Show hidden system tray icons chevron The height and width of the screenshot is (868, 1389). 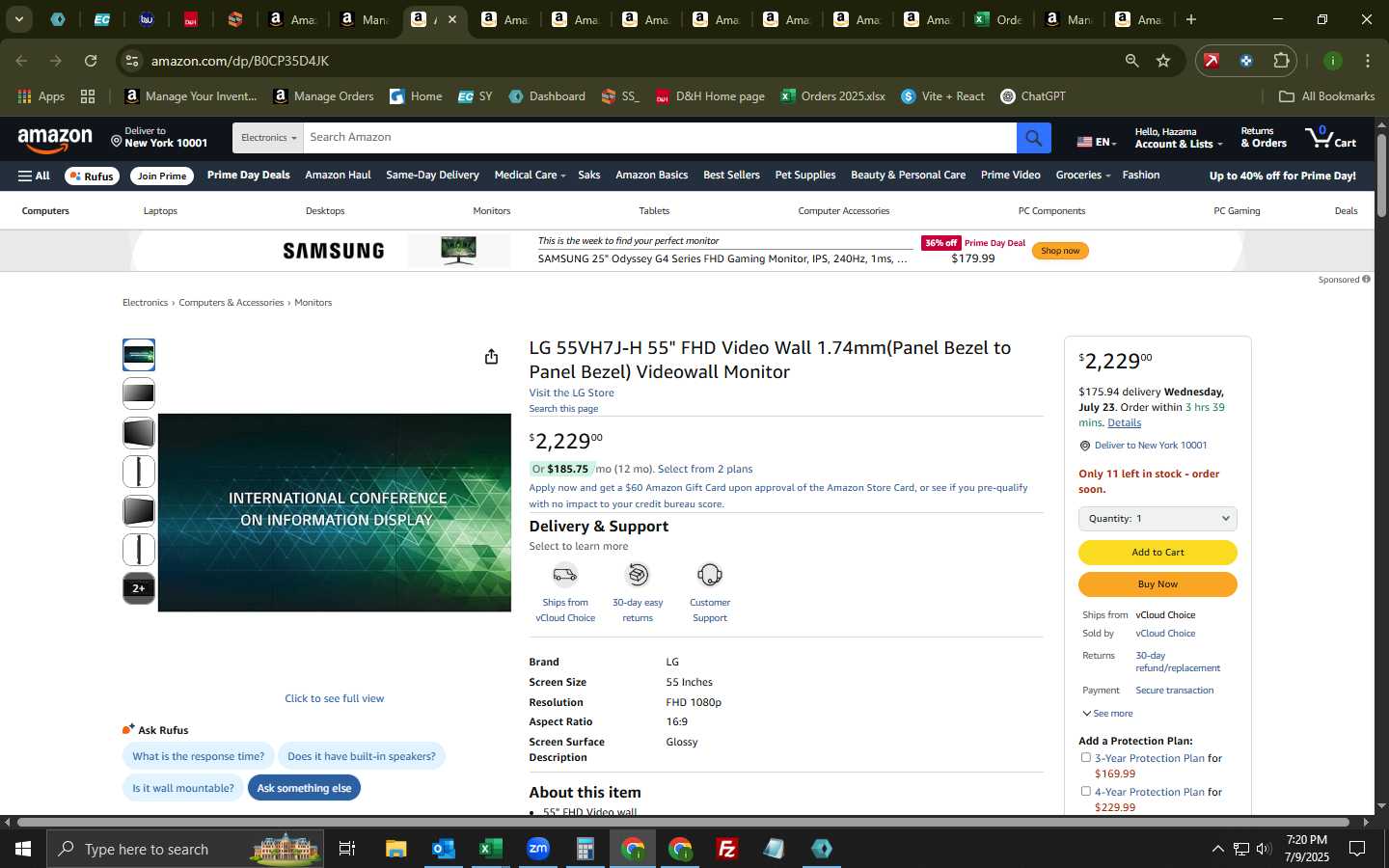(1217, 849)
